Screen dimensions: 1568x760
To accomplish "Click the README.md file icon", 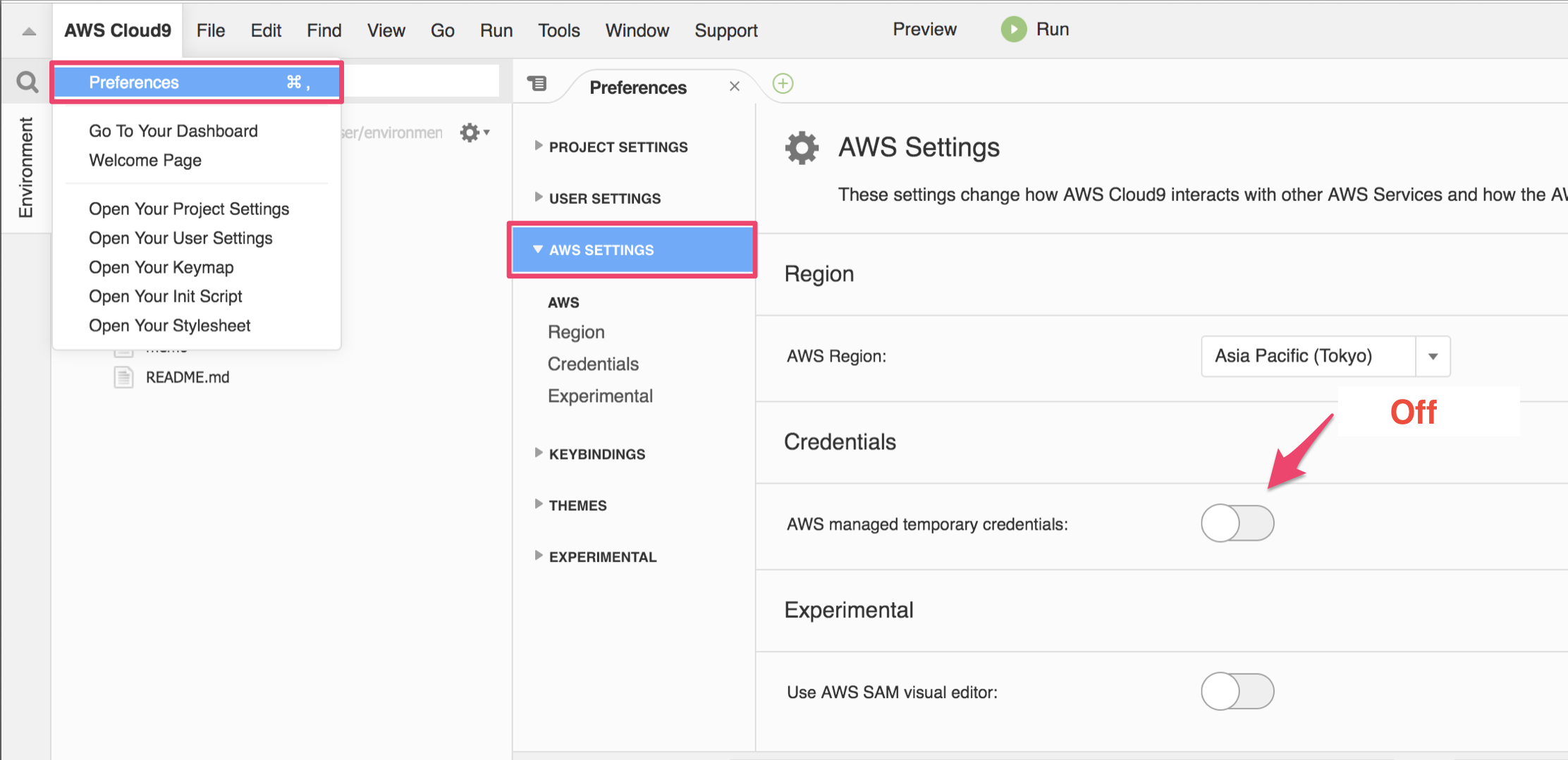I will (x=124, y=377).
